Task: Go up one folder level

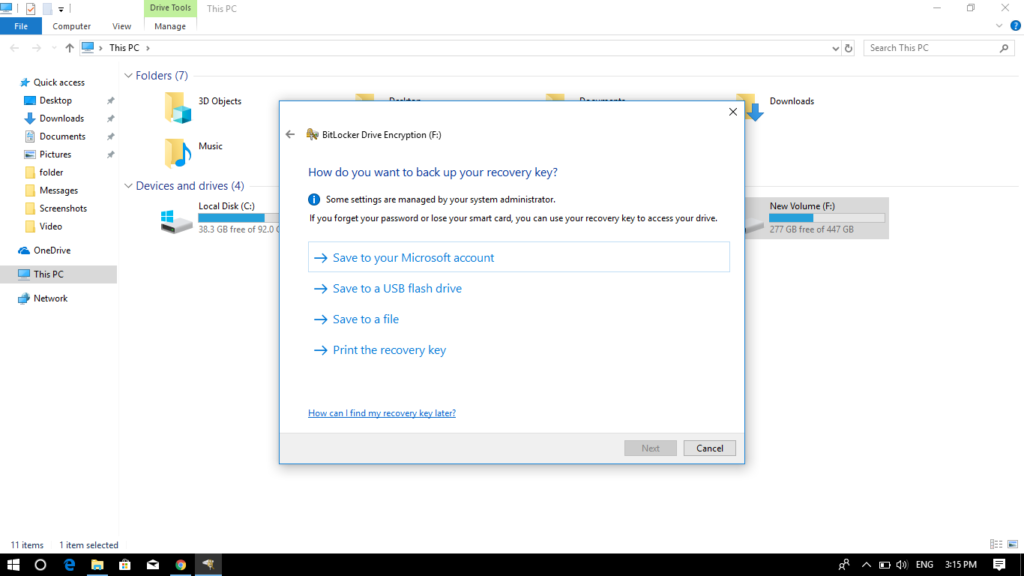Action: click(x=69, y=48)
